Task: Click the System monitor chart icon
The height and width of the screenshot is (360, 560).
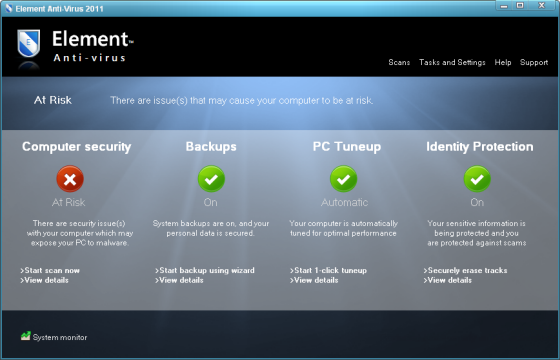Action: coord(25,336)
